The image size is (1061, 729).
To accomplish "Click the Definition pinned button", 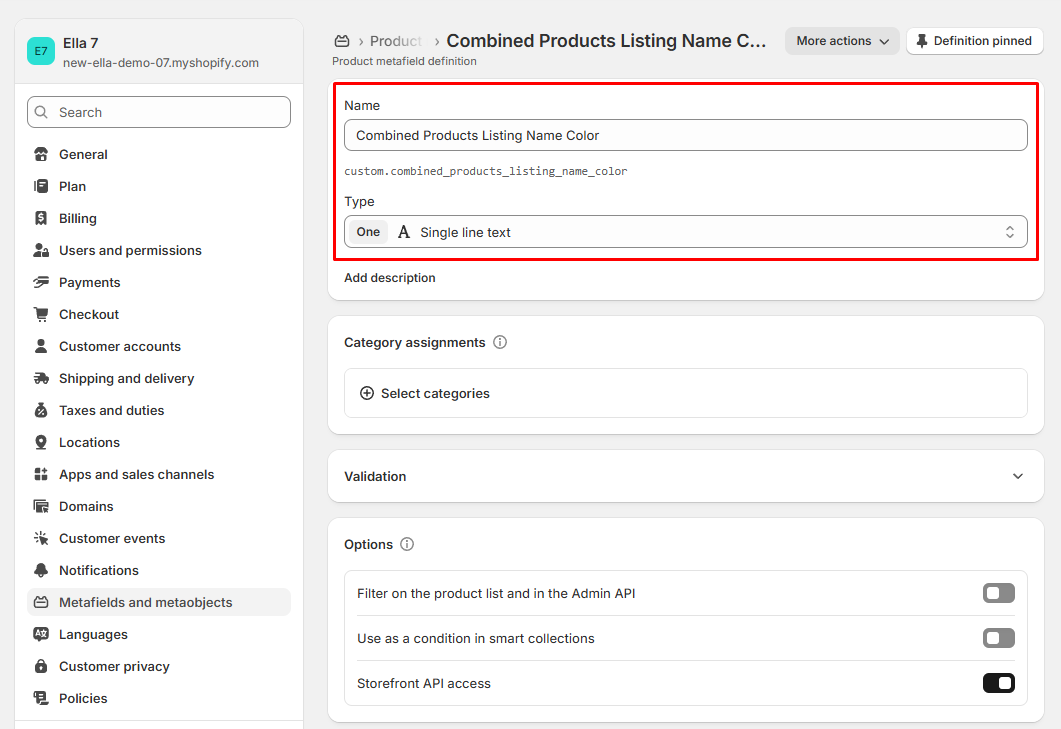I will [x=974, y=41].
